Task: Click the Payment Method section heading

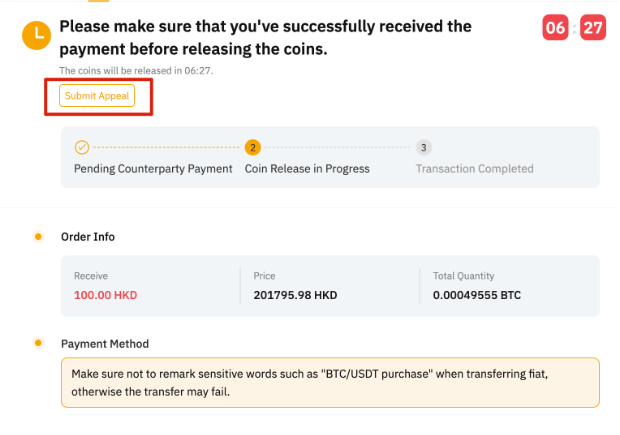Action: coord(104,343)
